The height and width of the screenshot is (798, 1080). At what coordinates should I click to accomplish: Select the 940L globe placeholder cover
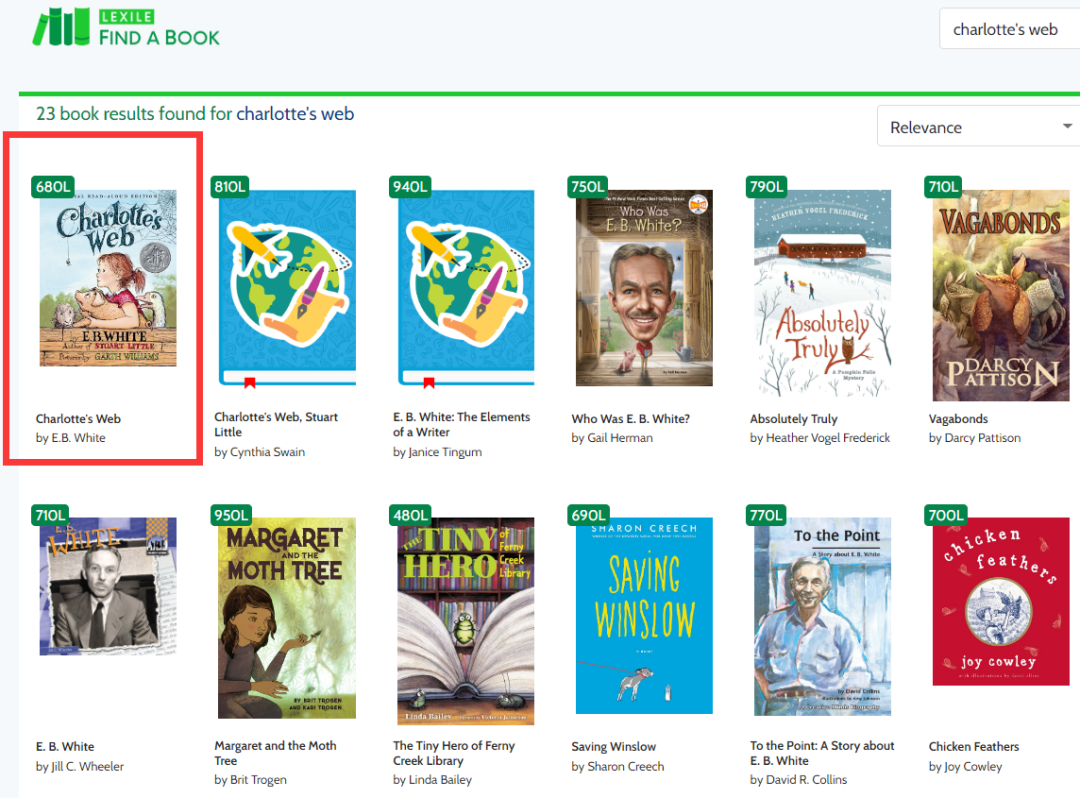[465, 288]
